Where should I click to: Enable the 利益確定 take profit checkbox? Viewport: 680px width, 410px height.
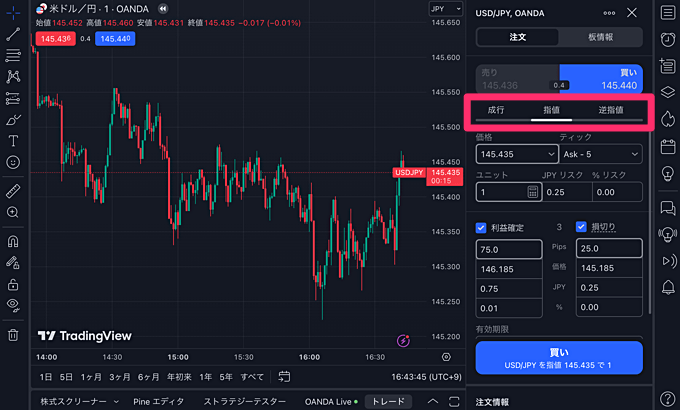tap(481, 228)
